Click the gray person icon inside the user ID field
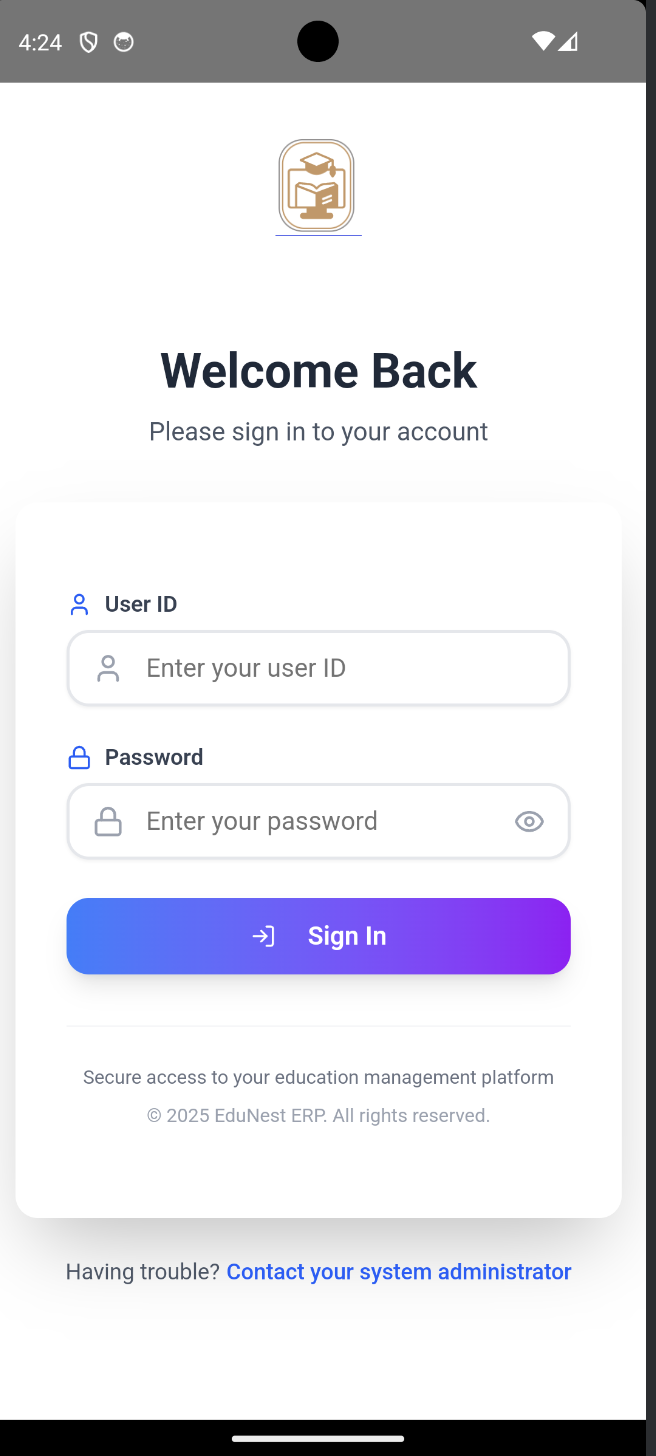 click(x=107, y=667)
